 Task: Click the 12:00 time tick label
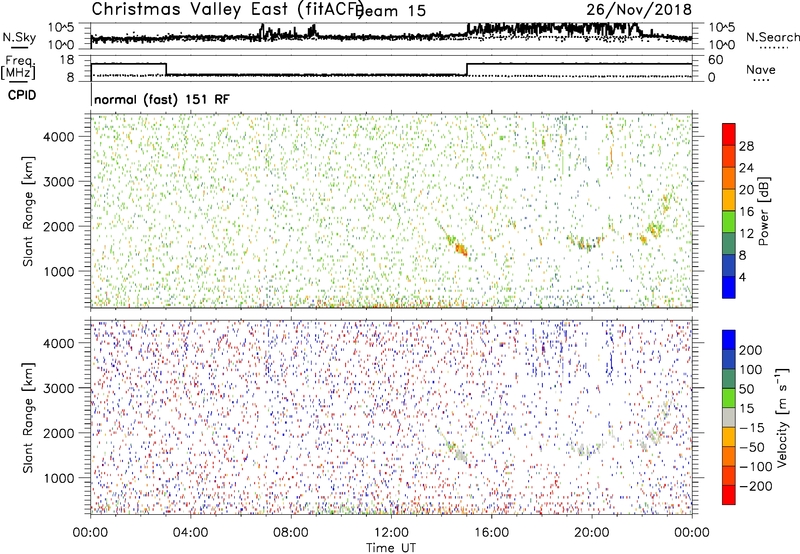point(391,533)
